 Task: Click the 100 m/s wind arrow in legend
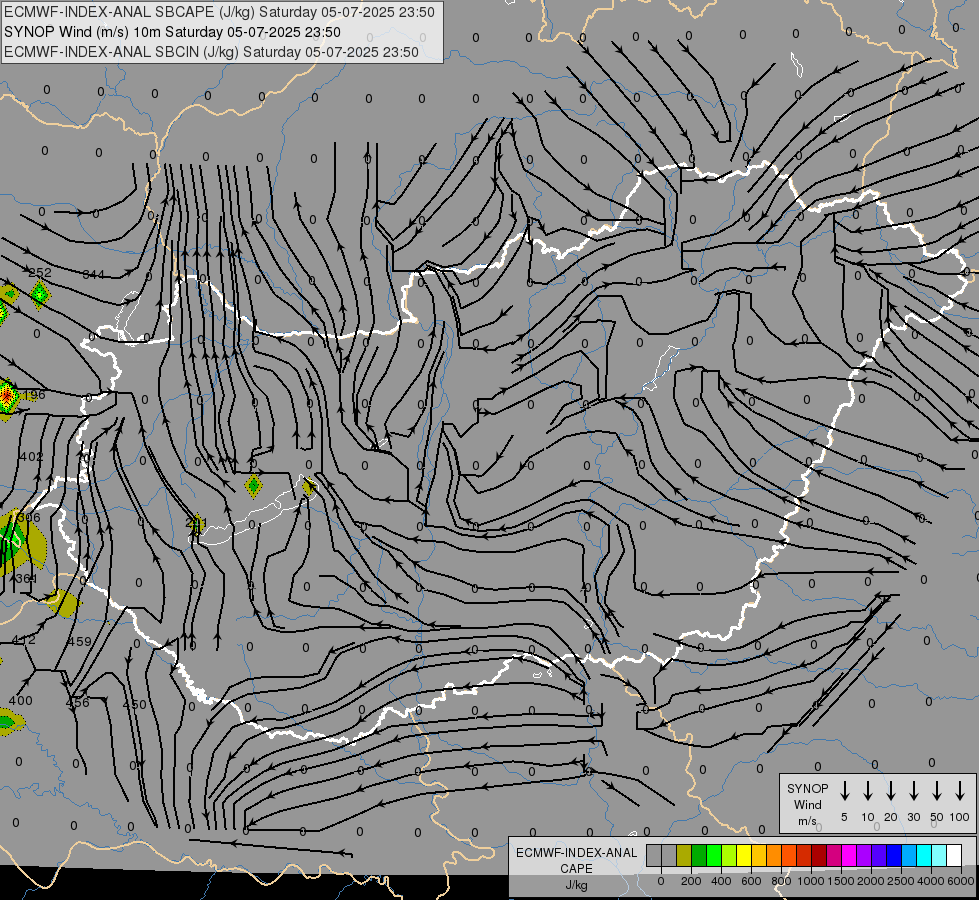[960, 791]
